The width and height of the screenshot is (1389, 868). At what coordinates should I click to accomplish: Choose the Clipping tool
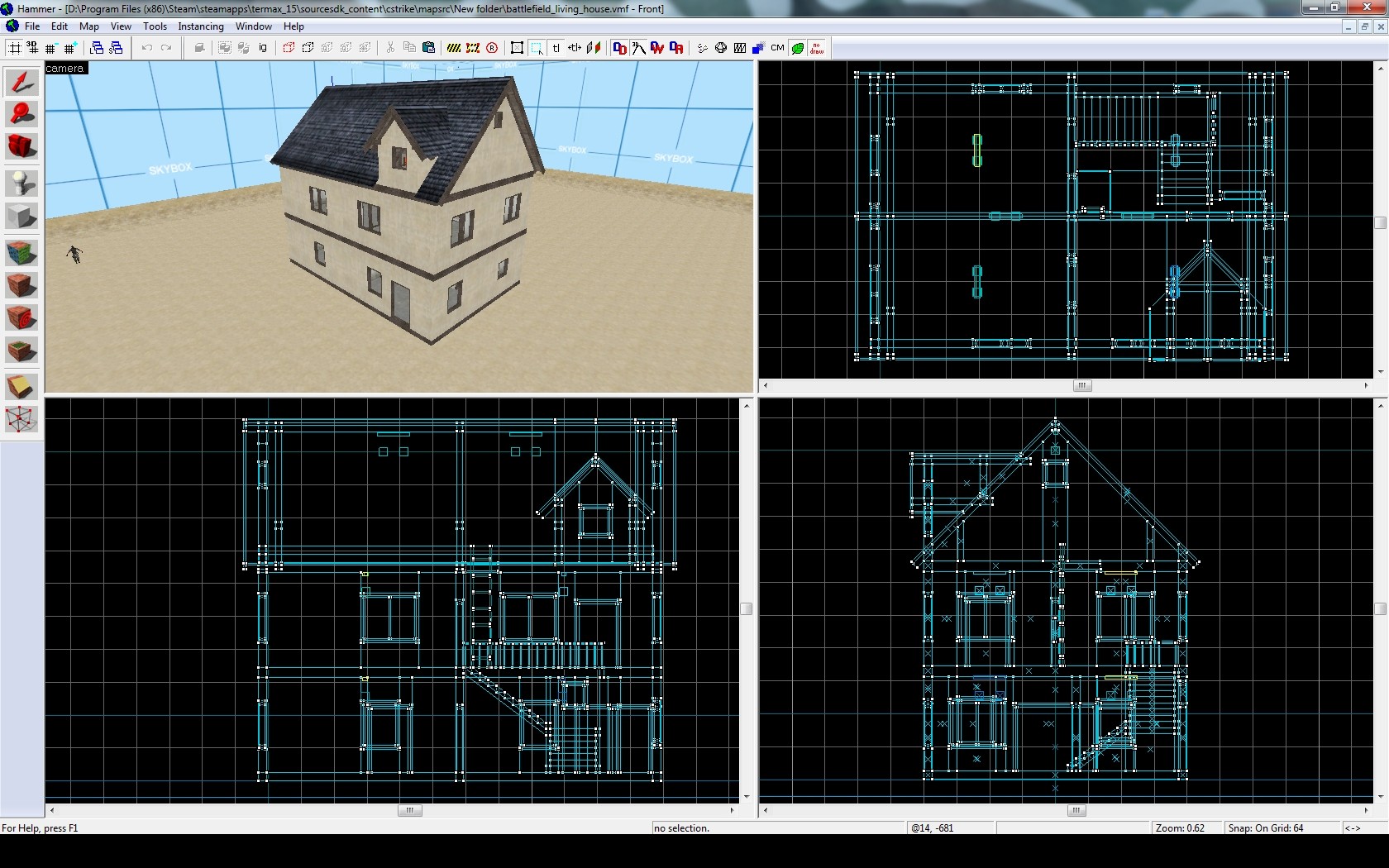pos(21,386)
